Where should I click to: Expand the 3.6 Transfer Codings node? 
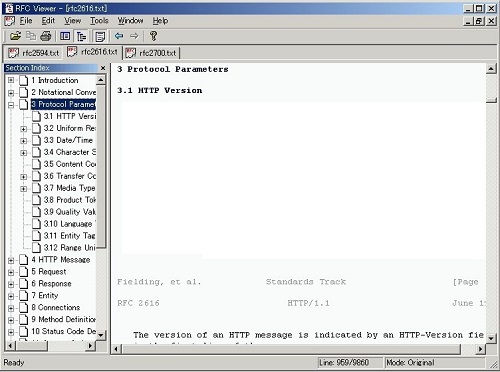click(24, 177)
